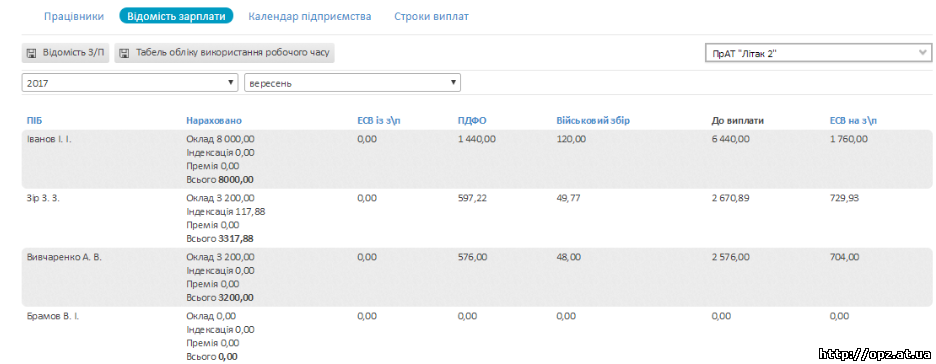Click військовий збір value 49,77

click(568, 198)
